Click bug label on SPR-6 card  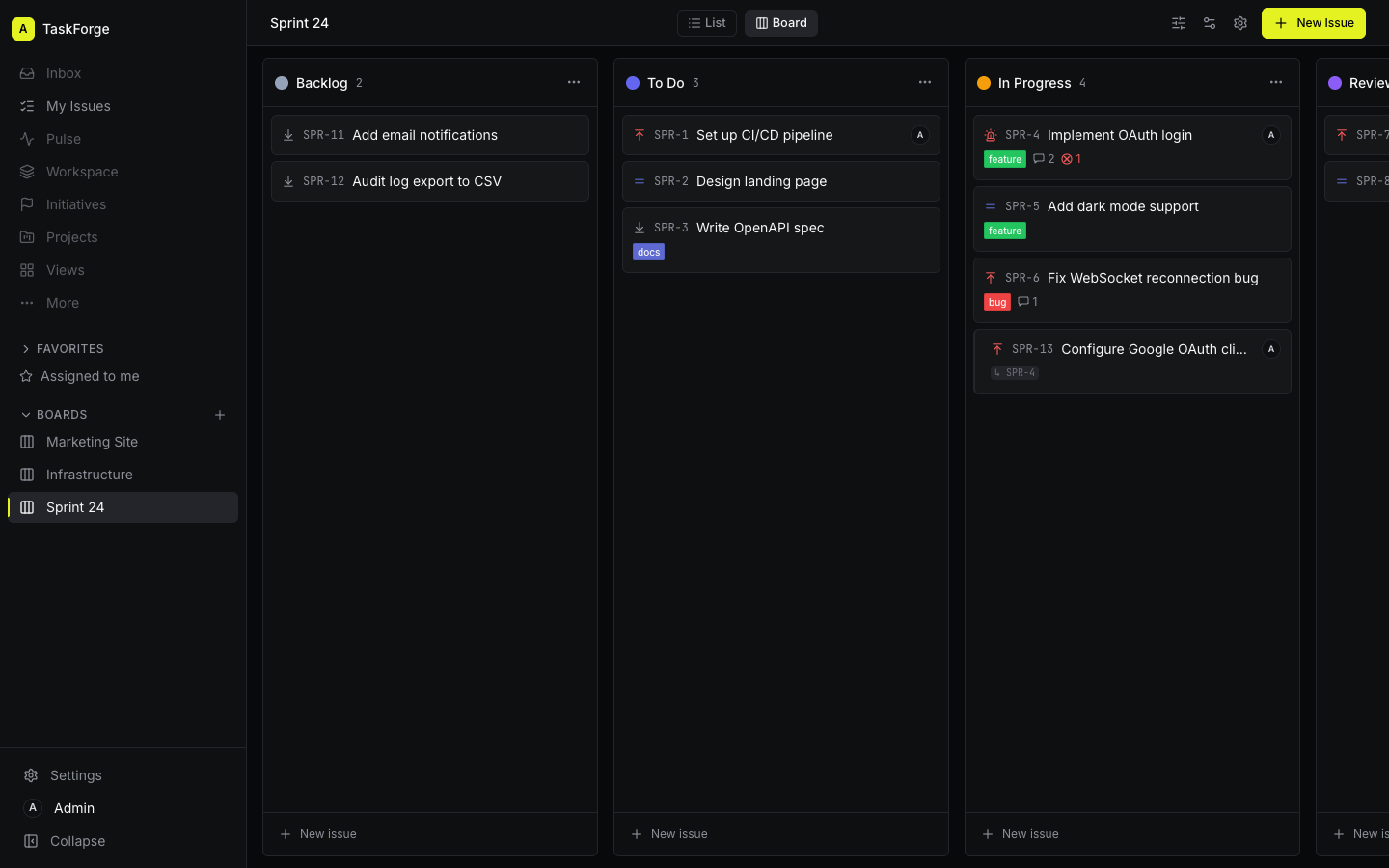pos(997,302)
